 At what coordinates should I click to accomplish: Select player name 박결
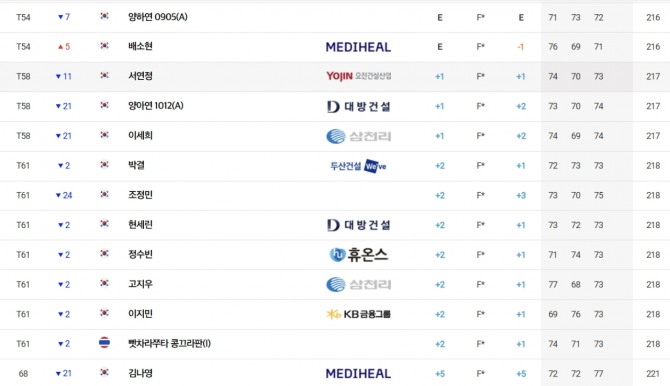[136, 165]
